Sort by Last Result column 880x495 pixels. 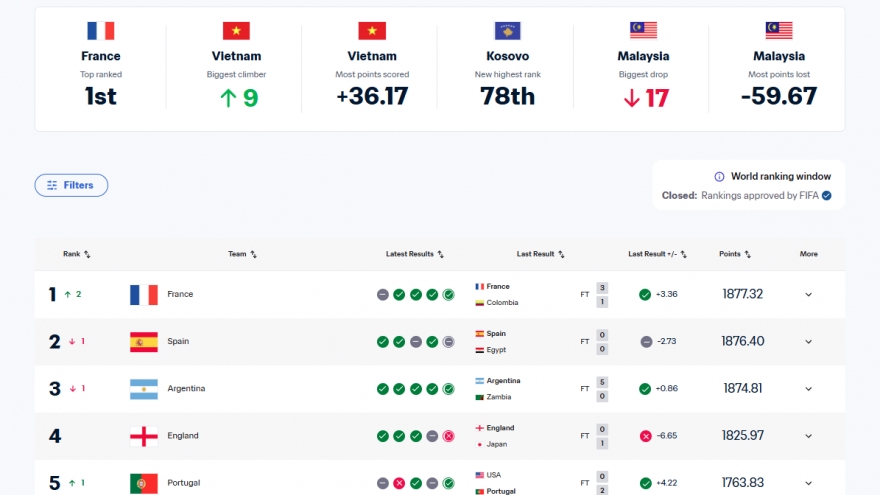point(541,254)
